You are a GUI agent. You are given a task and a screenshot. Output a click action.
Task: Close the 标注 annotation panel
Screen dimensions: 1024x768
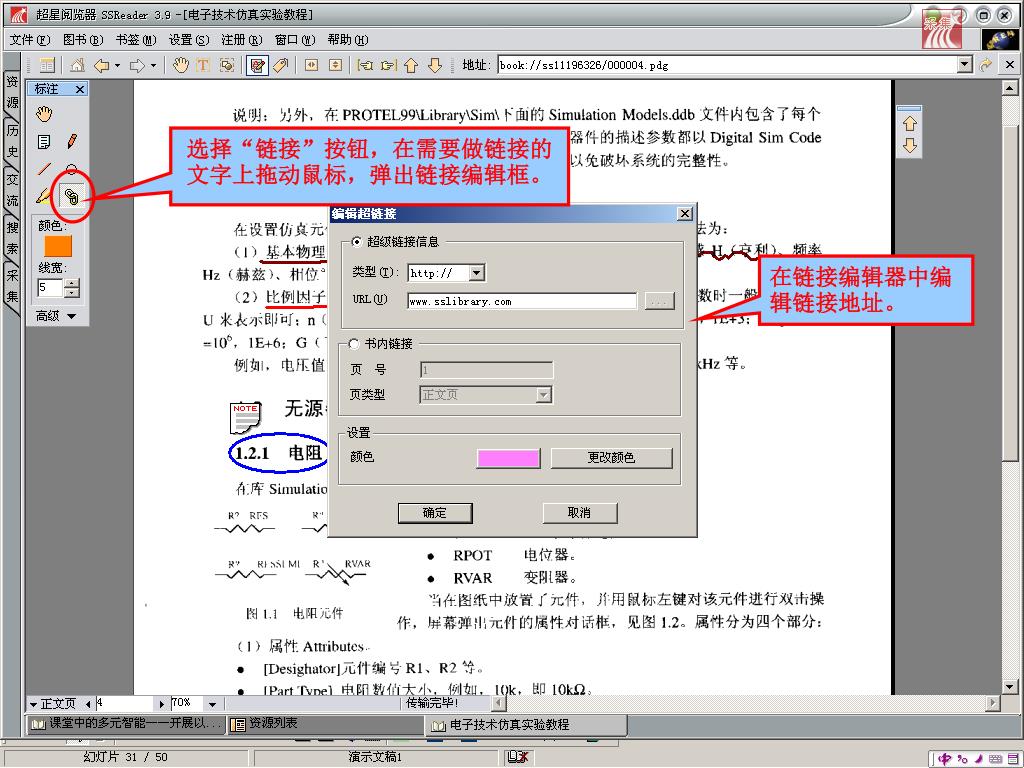coord(80,89)
